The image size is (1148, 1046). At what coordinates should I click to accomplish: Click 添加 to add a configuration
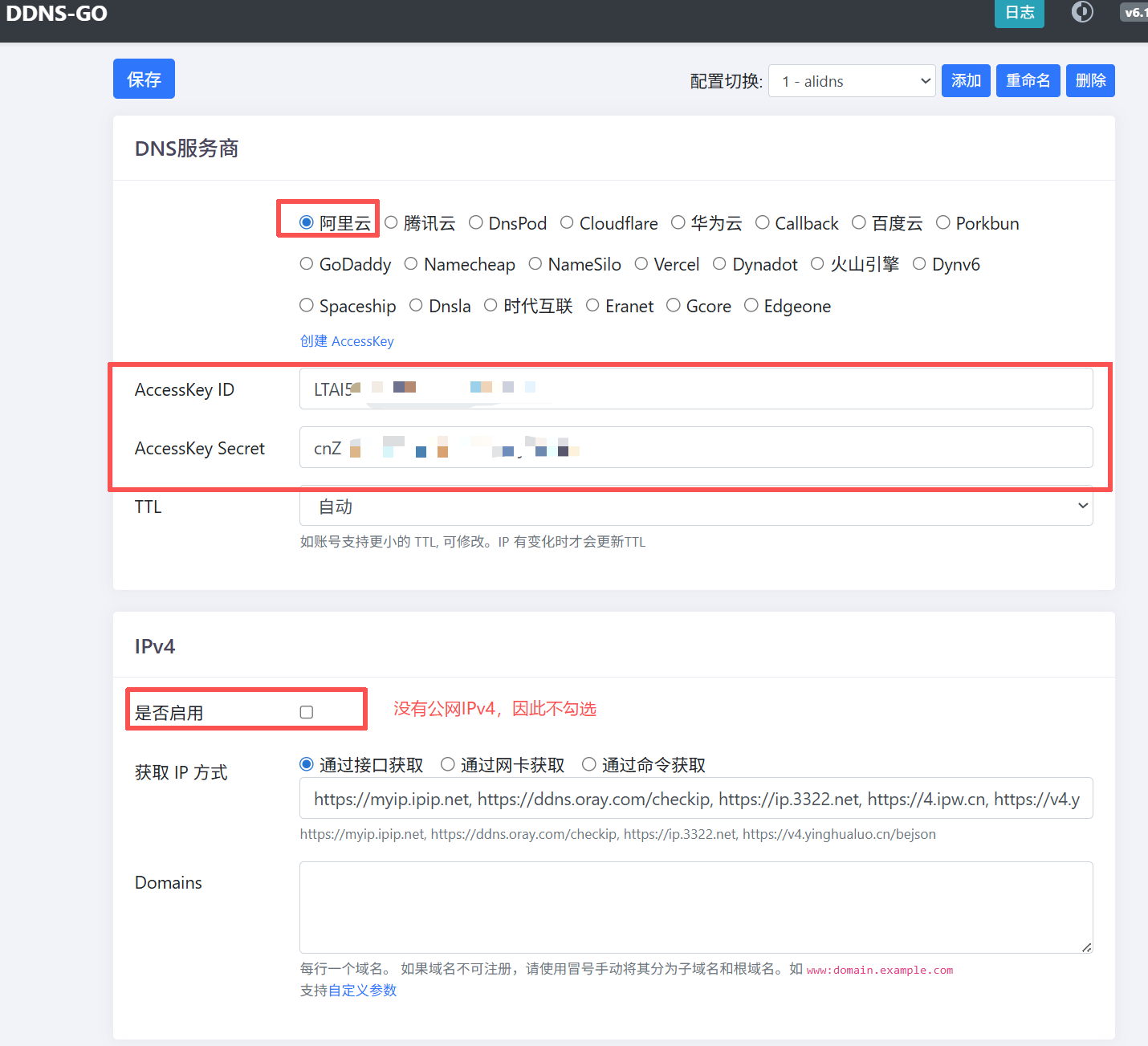coord(966,81)
